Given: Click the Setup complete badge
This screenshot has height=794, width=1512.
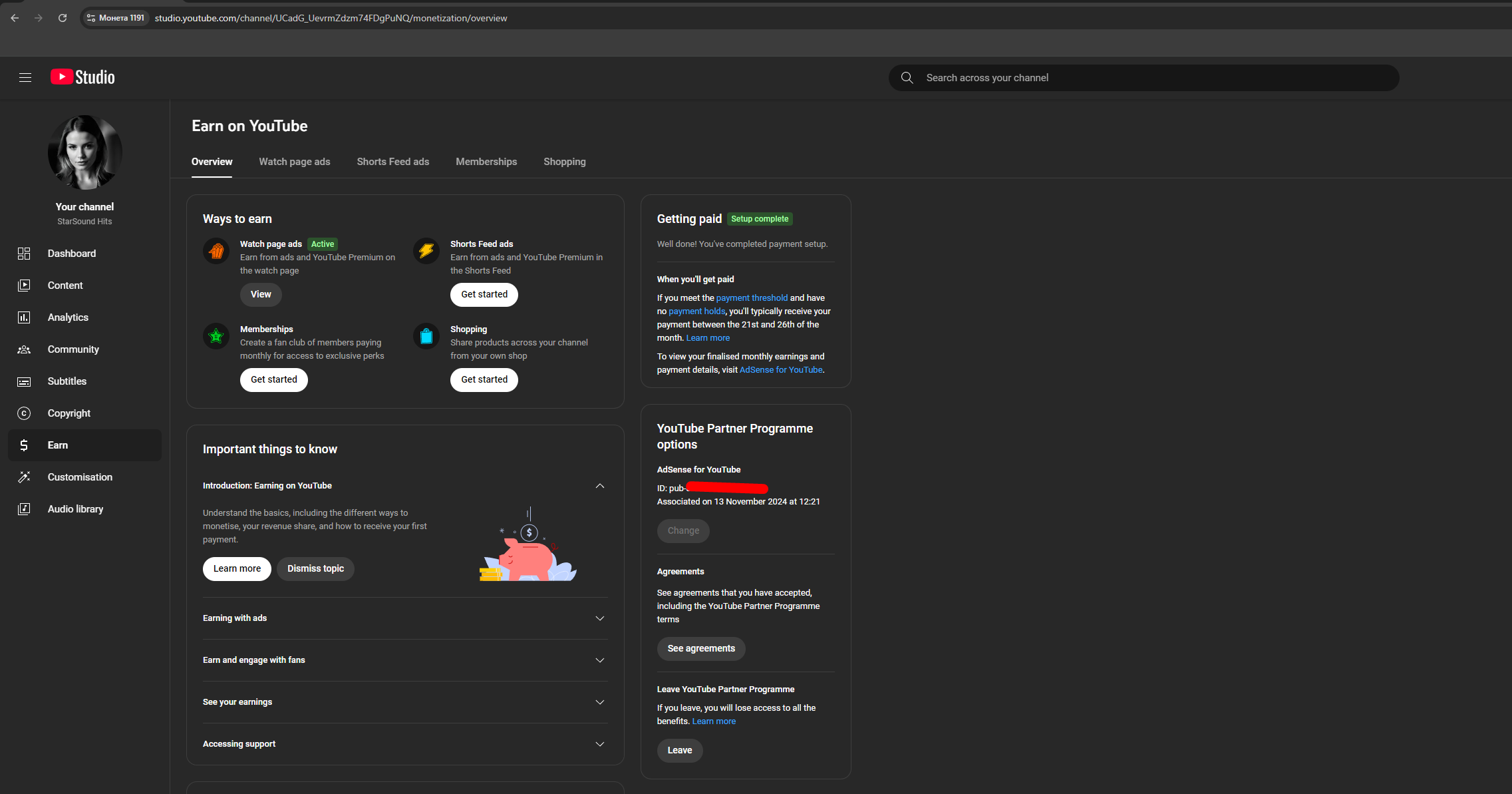Looking at the screenshot, I should click(760, 219).
